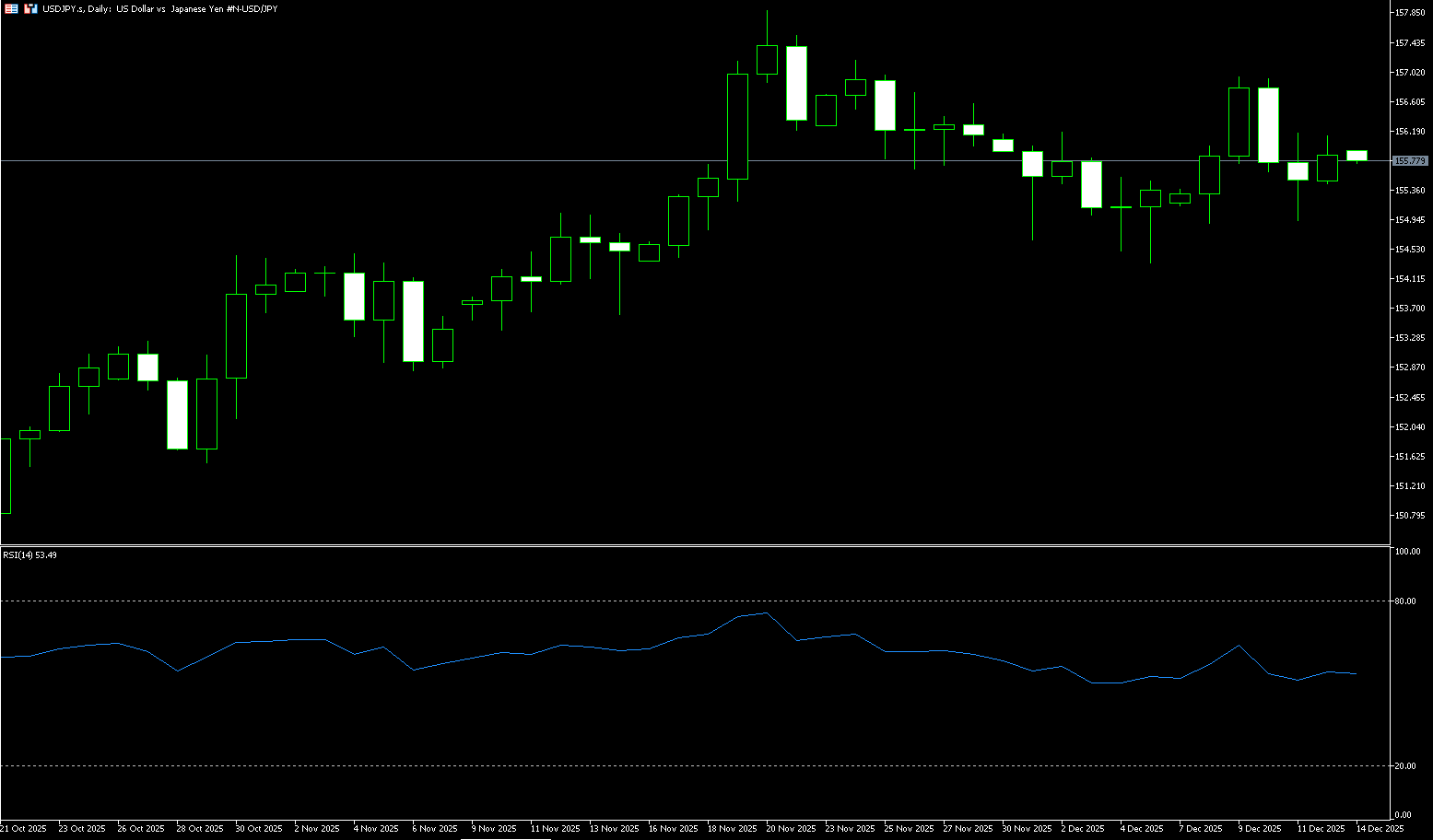
Task: Click the RSI 20.00 level value
Action: click(x=1406, y=766)
